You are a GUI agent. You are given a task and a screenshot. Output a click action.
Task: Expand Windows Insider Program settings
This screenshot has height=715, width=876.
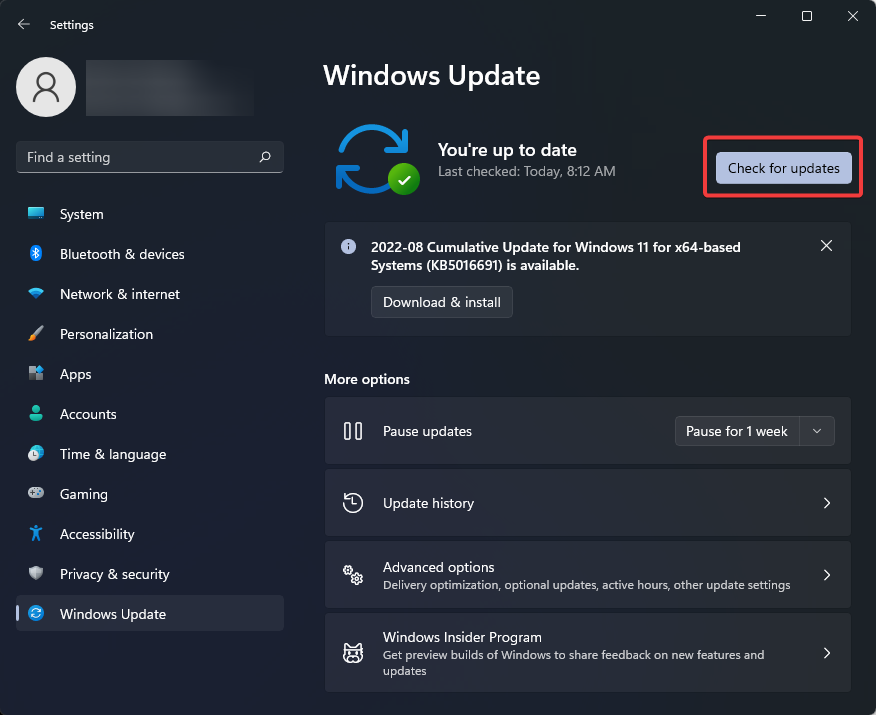click(x=826, y=653)
